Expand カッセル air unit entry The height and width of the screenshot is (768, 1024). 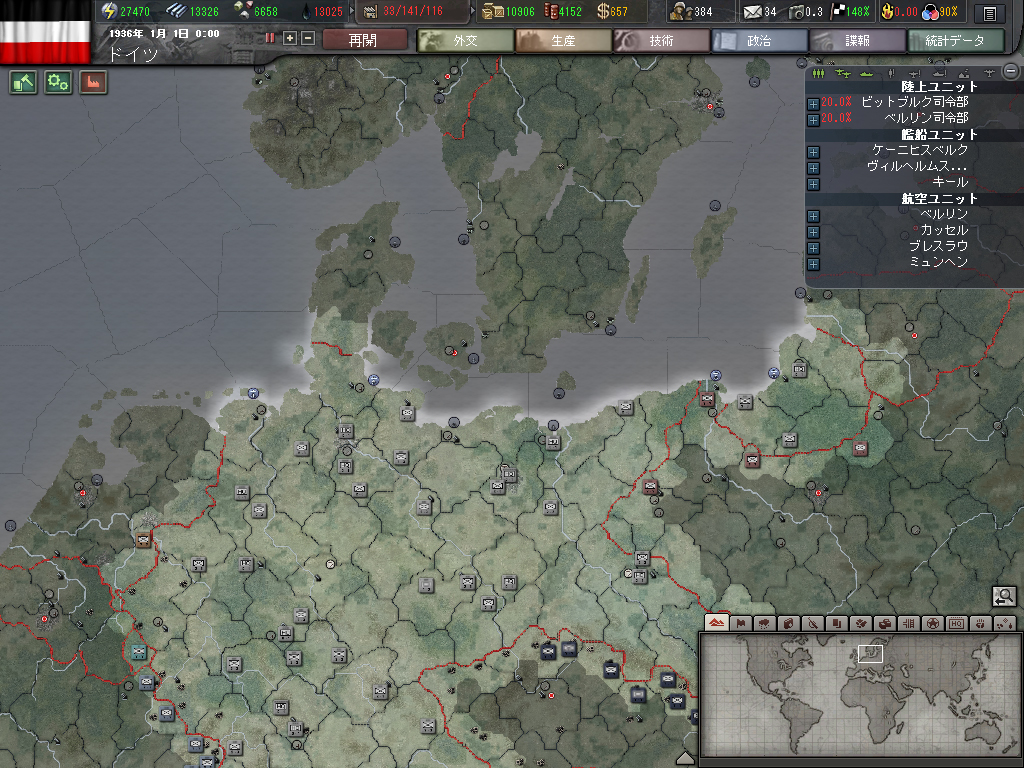(x=813, y=232)
